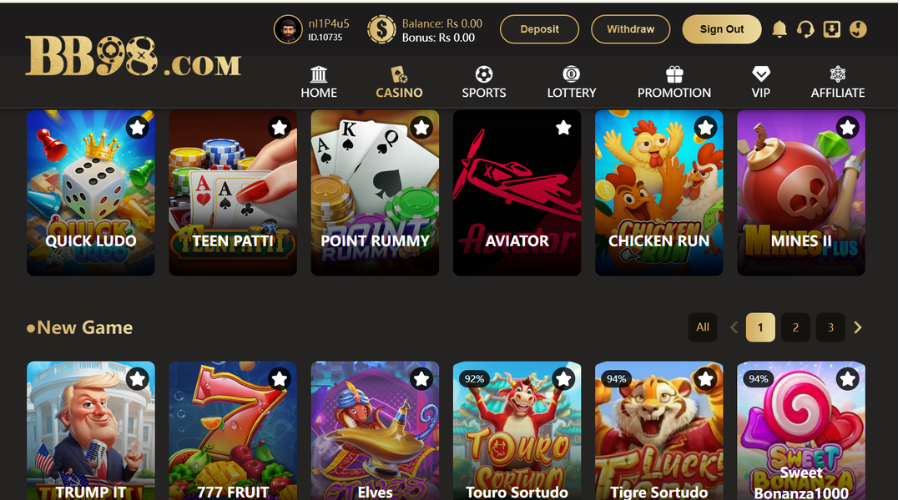The image size is (900, 500).
Task: Toggle favorite star on Mines II
Action: [847, 127]
